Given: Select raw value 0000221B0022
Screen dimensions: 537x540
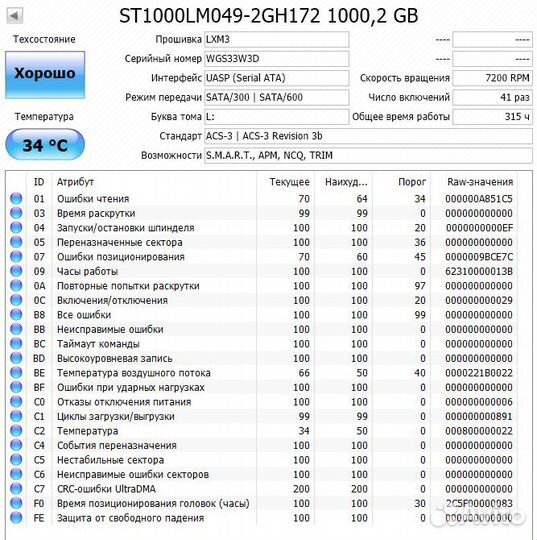Looking at the screenshot, I should tap(479, 373).
